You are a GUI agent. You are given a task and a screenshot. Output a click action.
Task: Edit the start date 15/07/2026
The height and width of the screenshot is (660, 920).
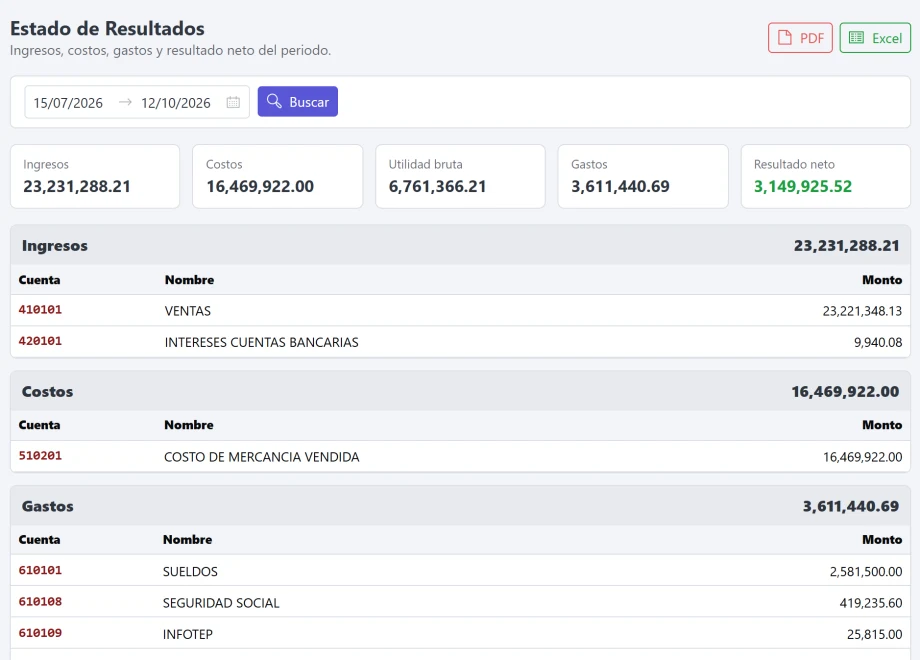tap(68, 103)
